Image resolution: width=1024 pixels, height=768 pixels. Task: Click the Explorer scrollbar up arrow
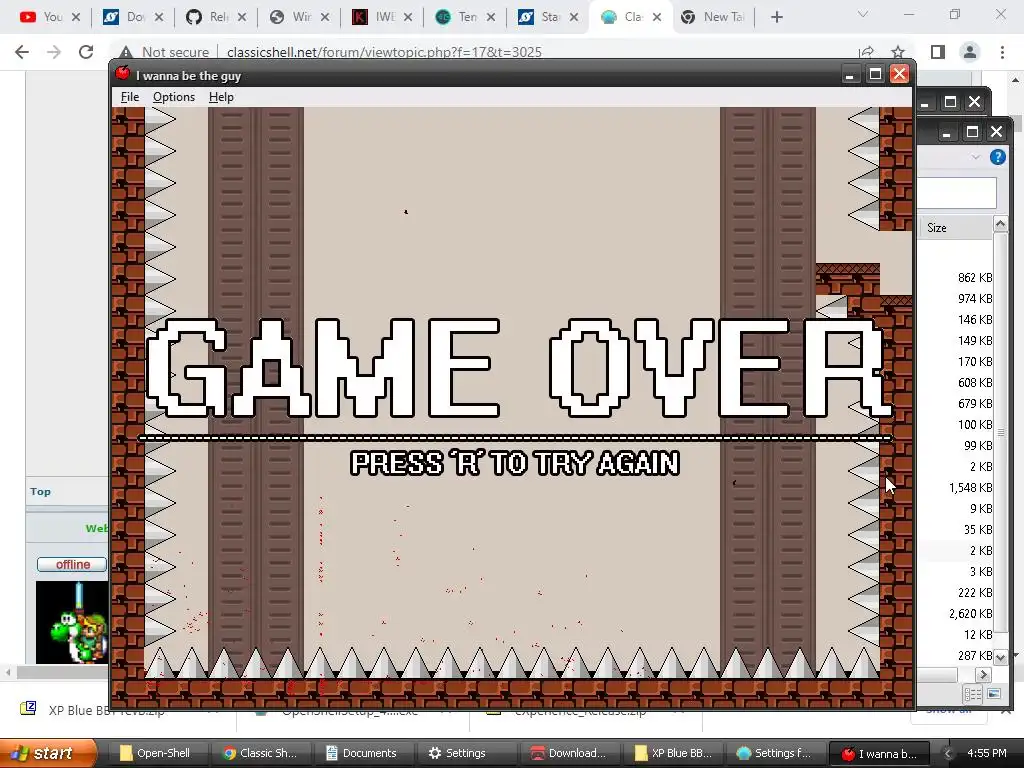[x=1000, y=225]
